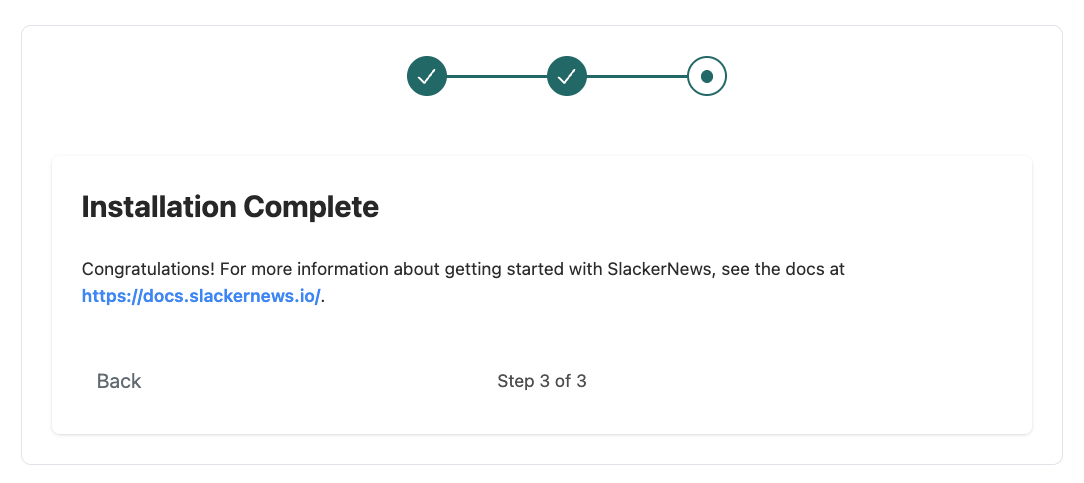
Task: Click the word Complete in the heading
Action: click(311, 207)
